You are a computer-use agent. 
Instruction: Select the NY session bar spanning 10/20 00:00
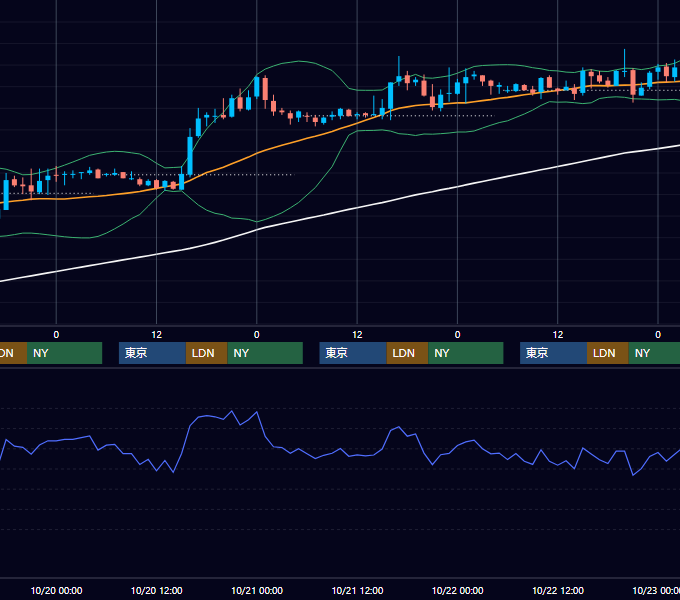pyautogui.click(x=64, y=353)
